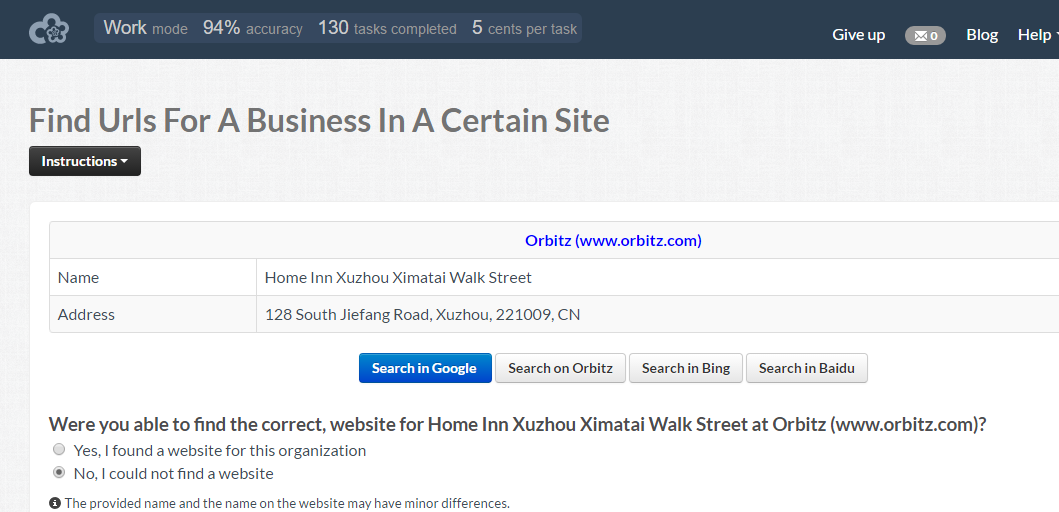Click the '130 tasks completed' stat
This screenshot has width=1059, height=512.
pos(387,28)
